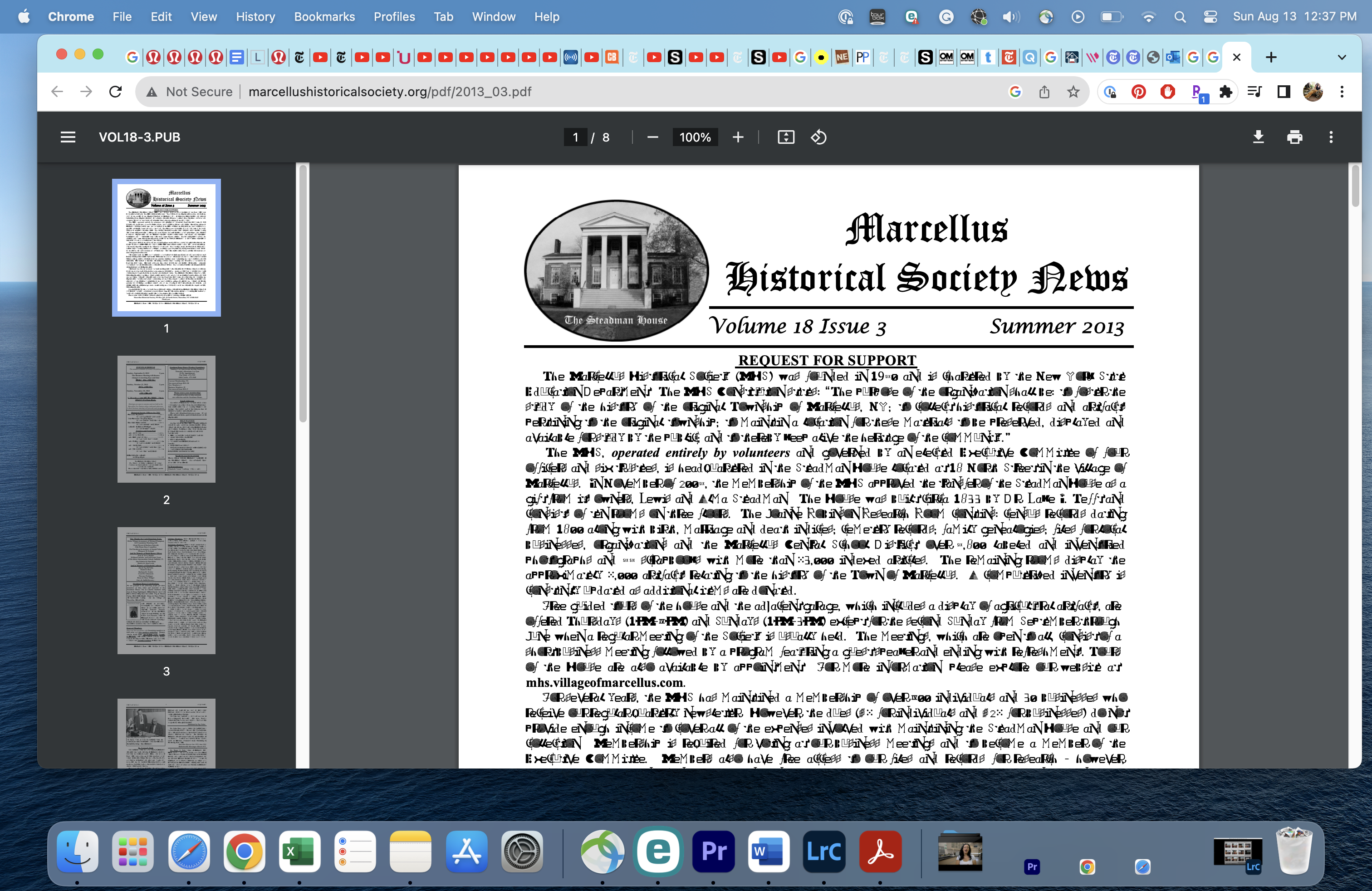The width and height of the screenshot is (1372, 891).
Task: Open Chrome three-dot settings menu
Action: pyautogui.click(x=1342, y=92)
